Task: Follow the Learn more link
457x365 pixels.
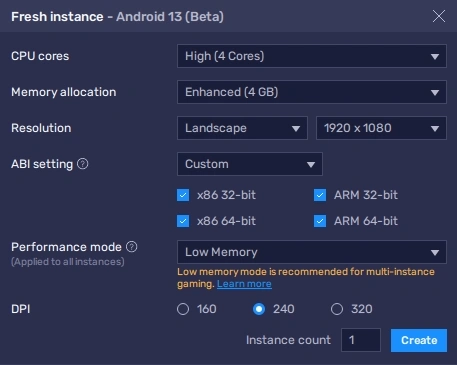Action: tap(244, 284)
